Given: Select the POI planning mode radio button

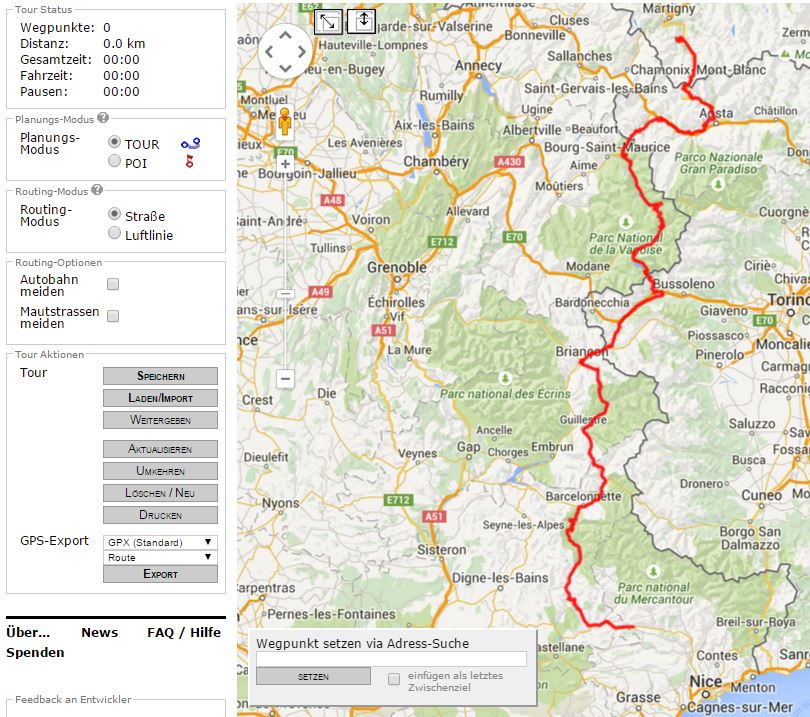Looking at the screenshot, I should (114, 162).
